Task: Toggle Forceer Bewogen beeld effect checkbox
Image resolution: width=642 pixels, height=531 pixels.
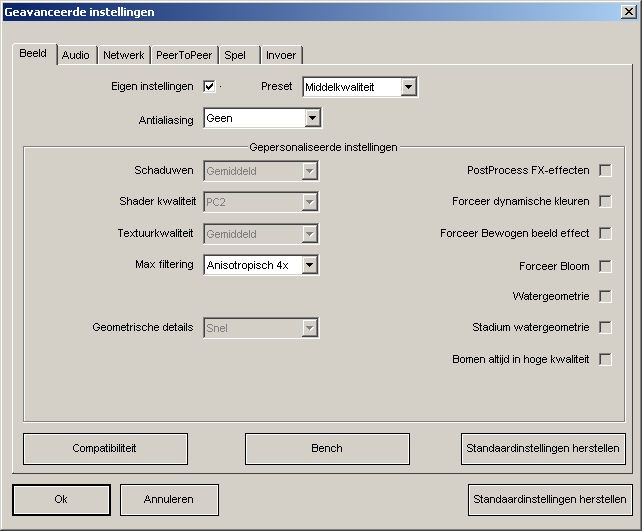Action: [x=605, y=233]
